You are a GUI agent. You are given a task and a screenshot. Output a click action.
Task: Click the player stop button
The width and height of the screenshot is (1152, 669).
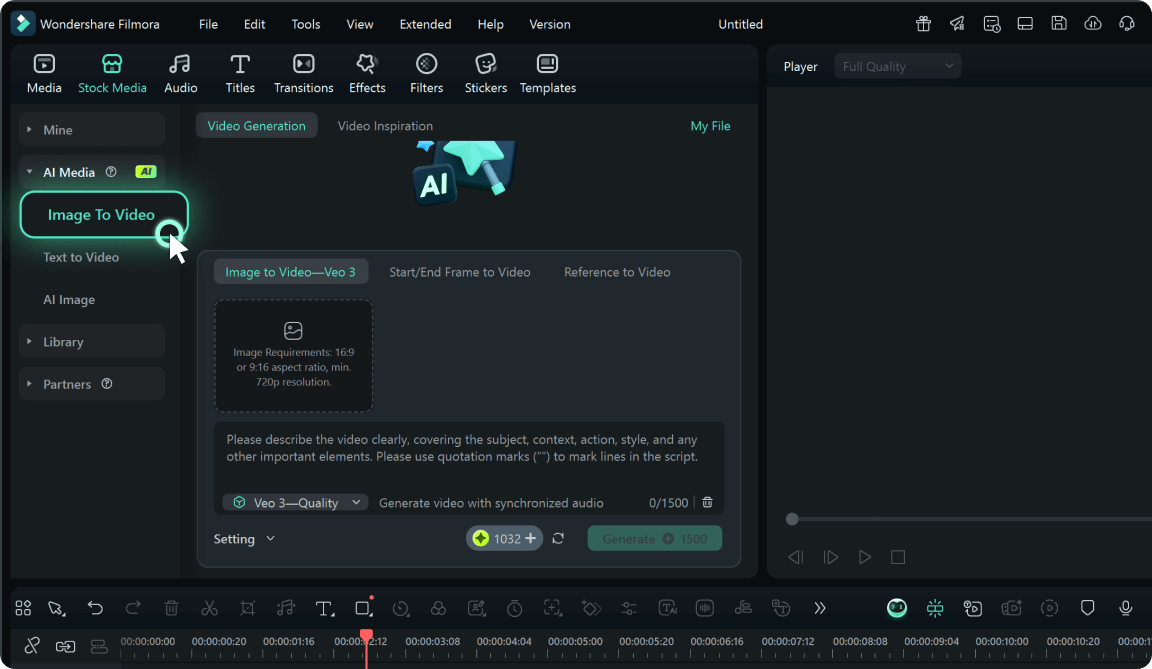898,557
